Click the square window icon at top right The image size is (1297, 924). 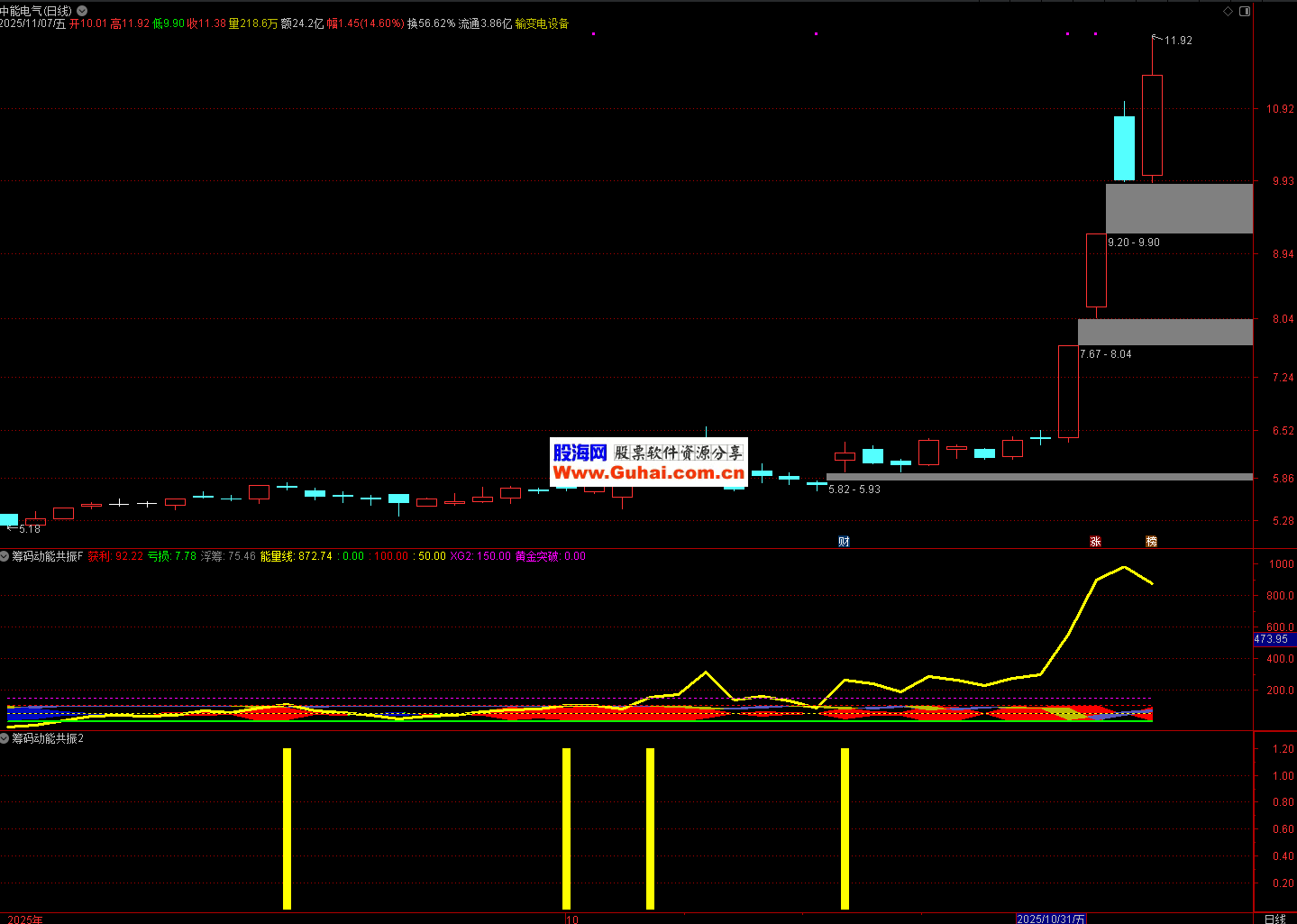click(x=1245, y=11)
